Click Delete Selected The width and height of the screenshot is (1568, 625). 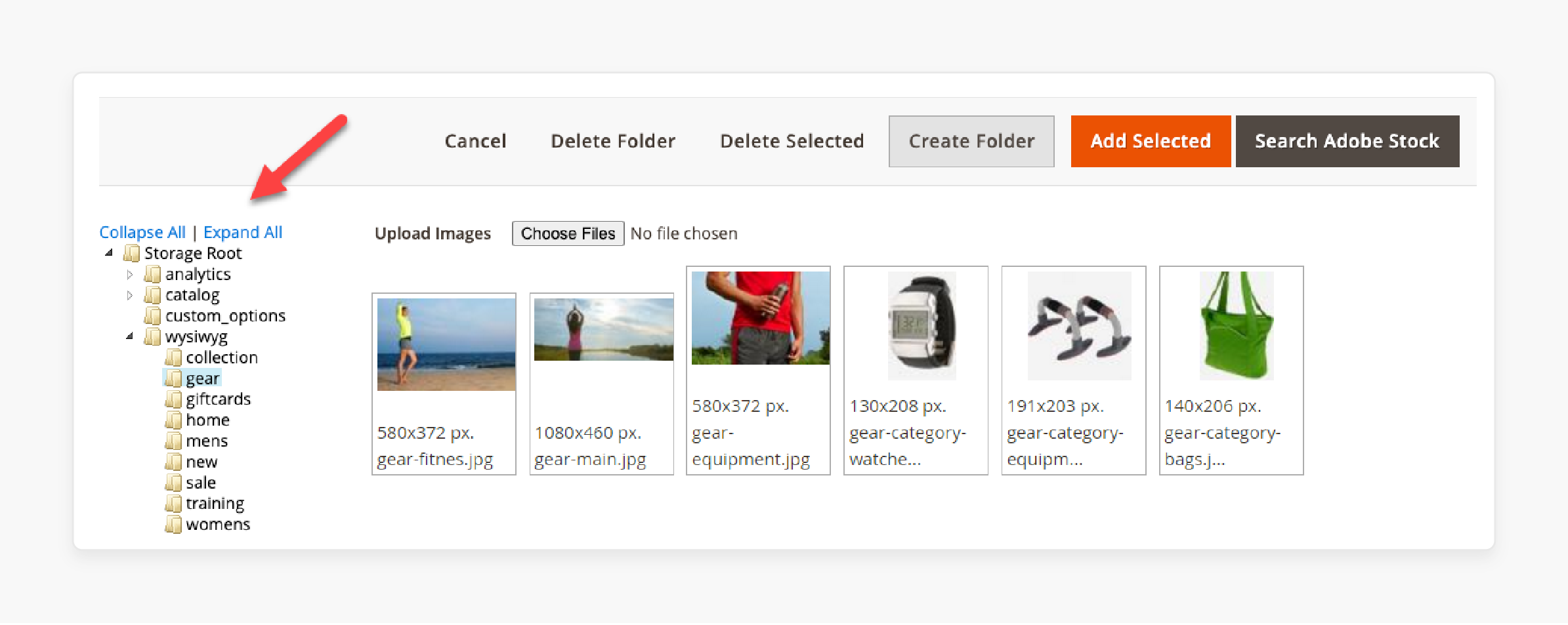[x=792, y=141]
